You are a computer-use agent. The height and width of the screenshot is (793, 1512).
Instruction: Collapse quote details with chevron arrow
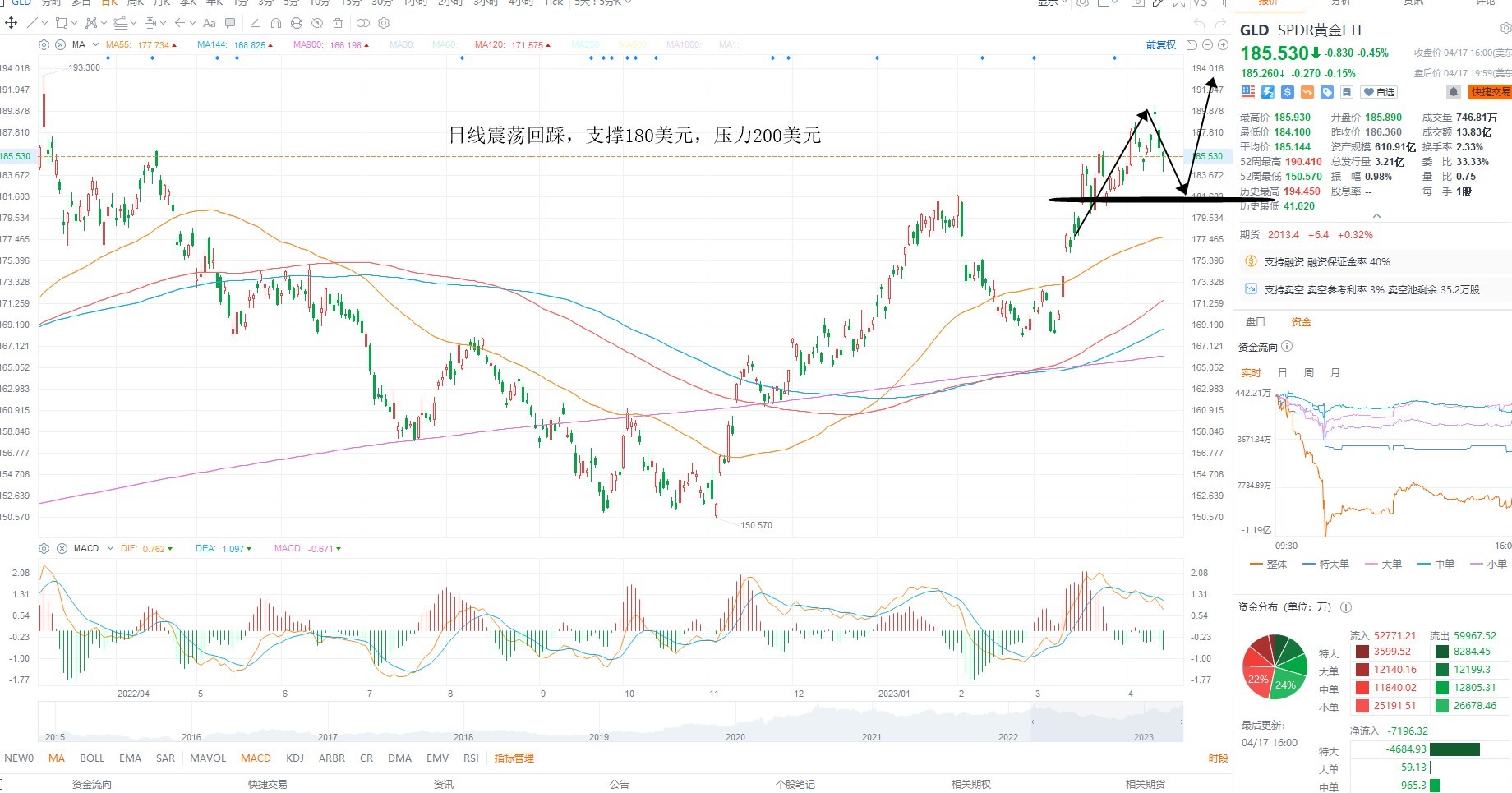point(1376,216)
